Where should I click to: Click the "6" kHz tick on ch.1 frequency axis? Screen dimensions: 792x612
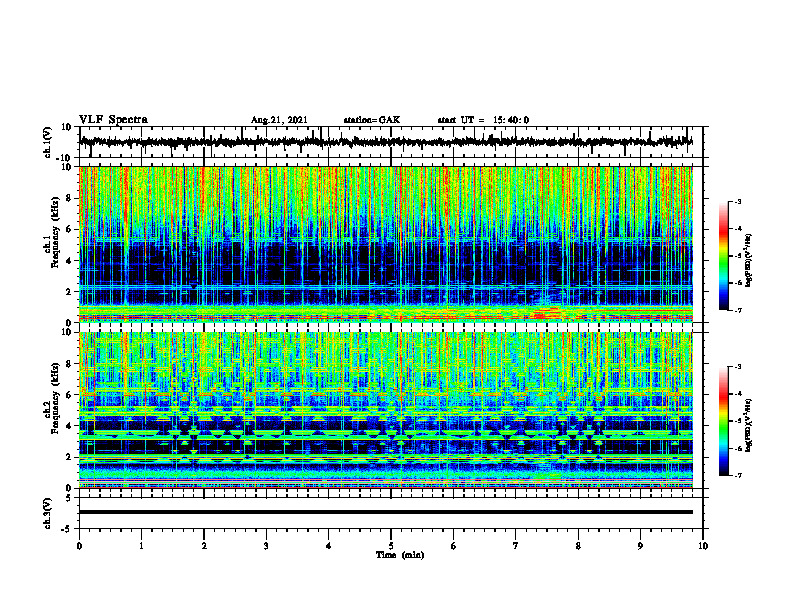pyautogui.click(x=69, y=230)
